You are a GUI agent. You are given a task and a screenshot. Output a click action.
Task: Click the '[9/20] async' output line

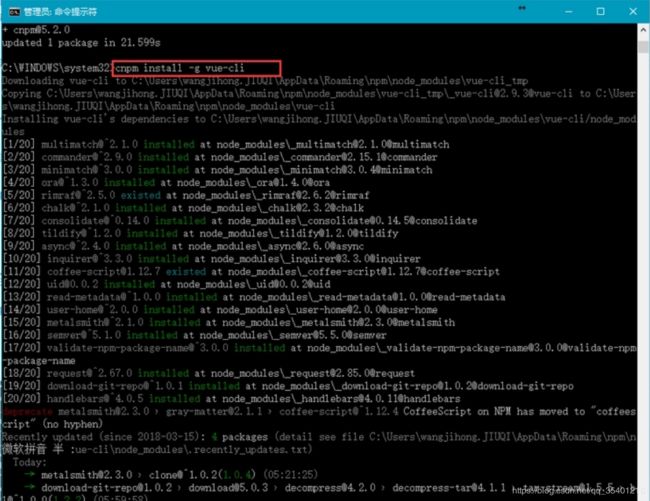183,246
